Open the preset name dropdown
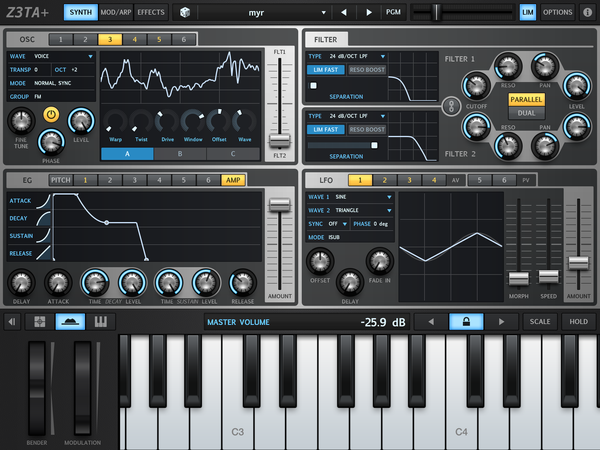Viewport: 600px width, 450px height. click(262, 12)
